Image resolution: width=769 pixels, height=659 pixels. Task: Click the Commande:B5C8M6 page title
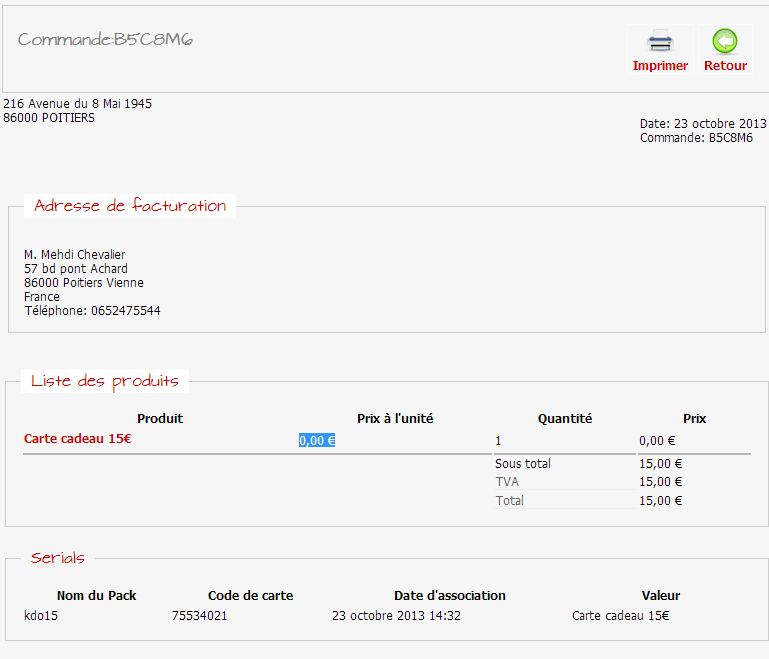coord(105,40)
